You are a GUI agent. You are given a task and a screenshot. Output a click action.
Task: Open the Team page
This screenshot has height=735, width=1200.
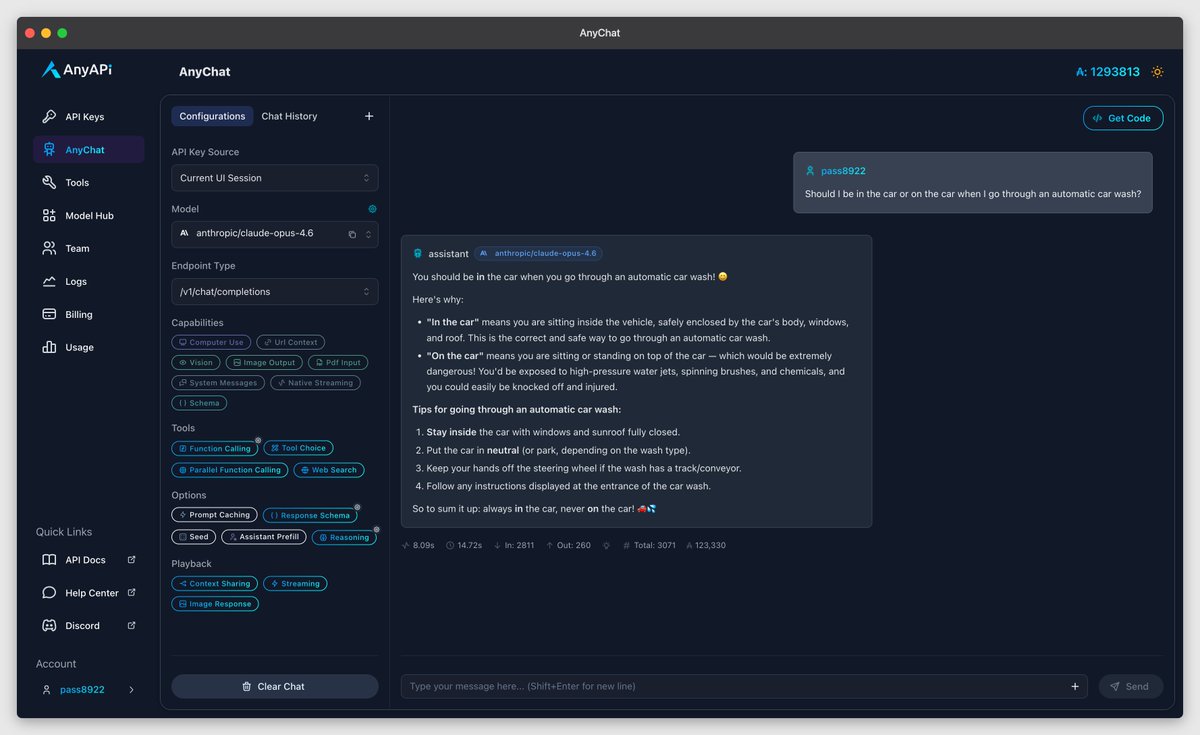point(89,249)
